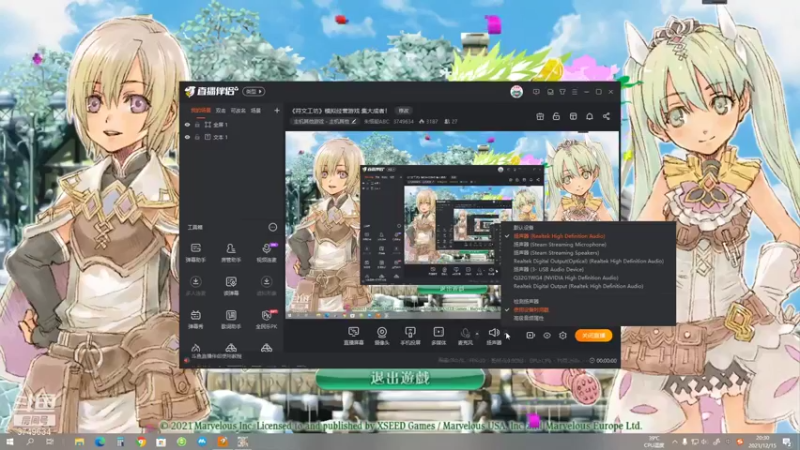
Task: Toggle visibility of the 文本 1 source
Action: (187, 137)
